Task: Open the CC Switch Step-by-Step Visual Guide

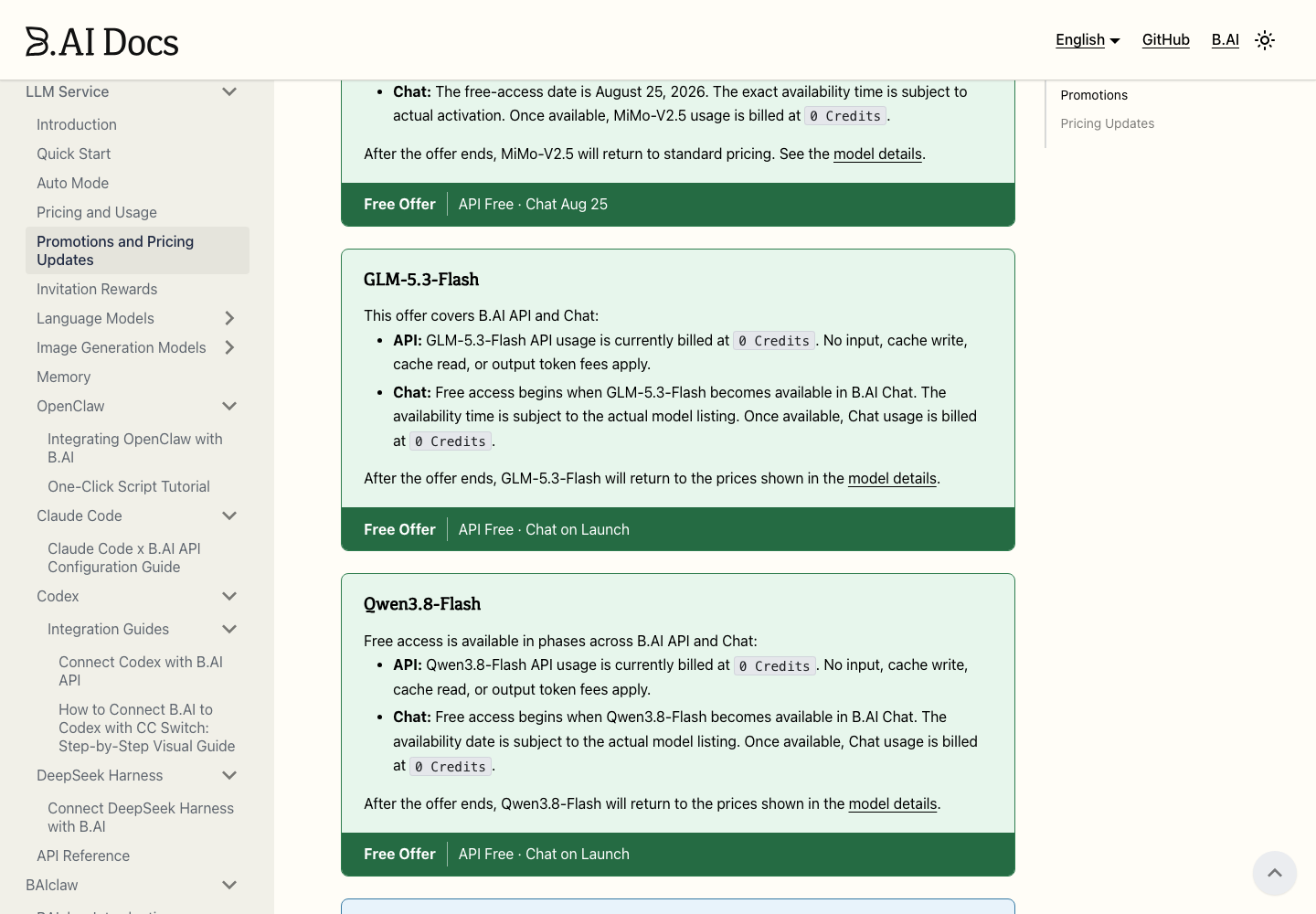Action: point(147,728)
